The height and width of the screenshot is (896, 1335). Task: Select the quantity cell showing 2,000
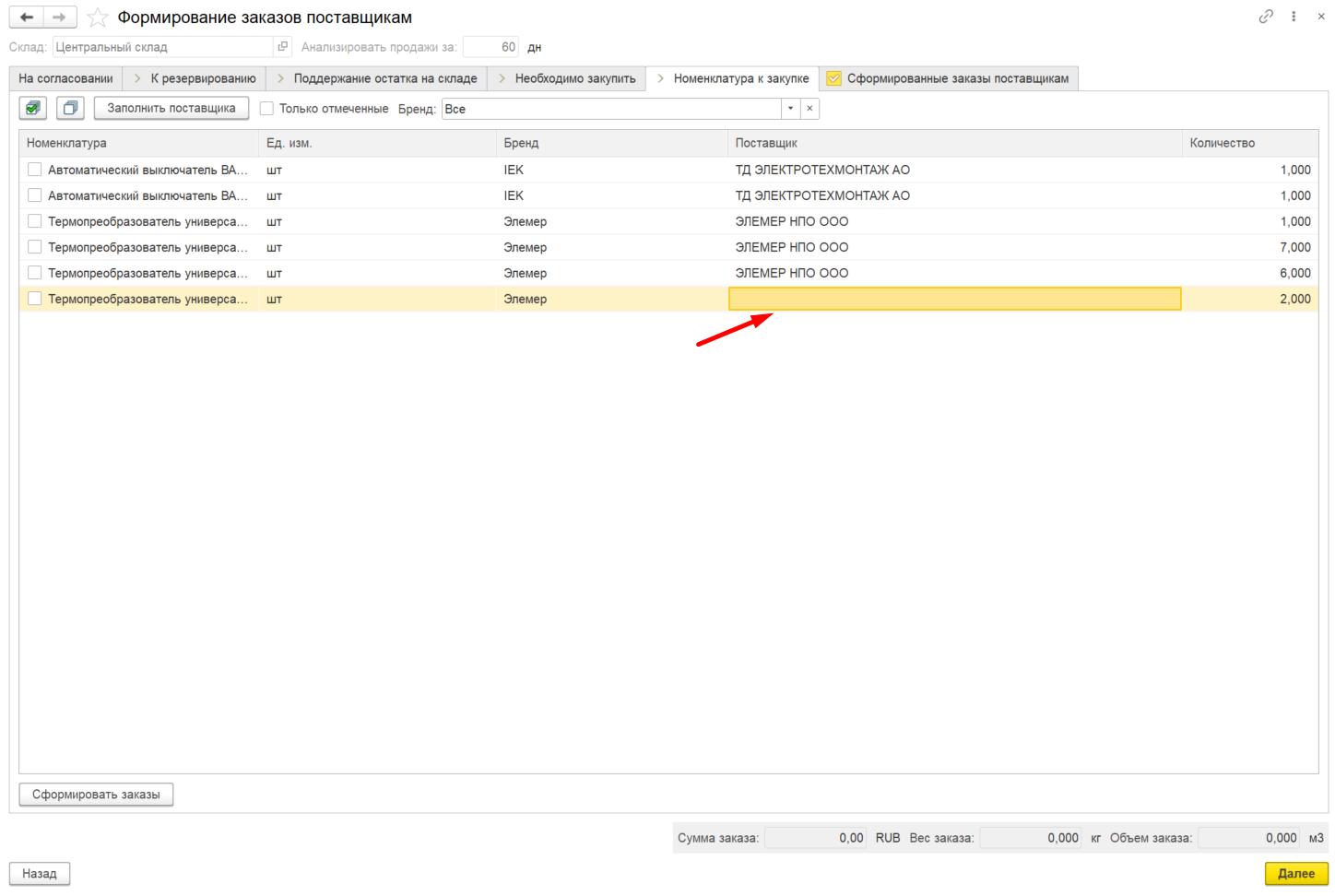[x=1250, y=299]
